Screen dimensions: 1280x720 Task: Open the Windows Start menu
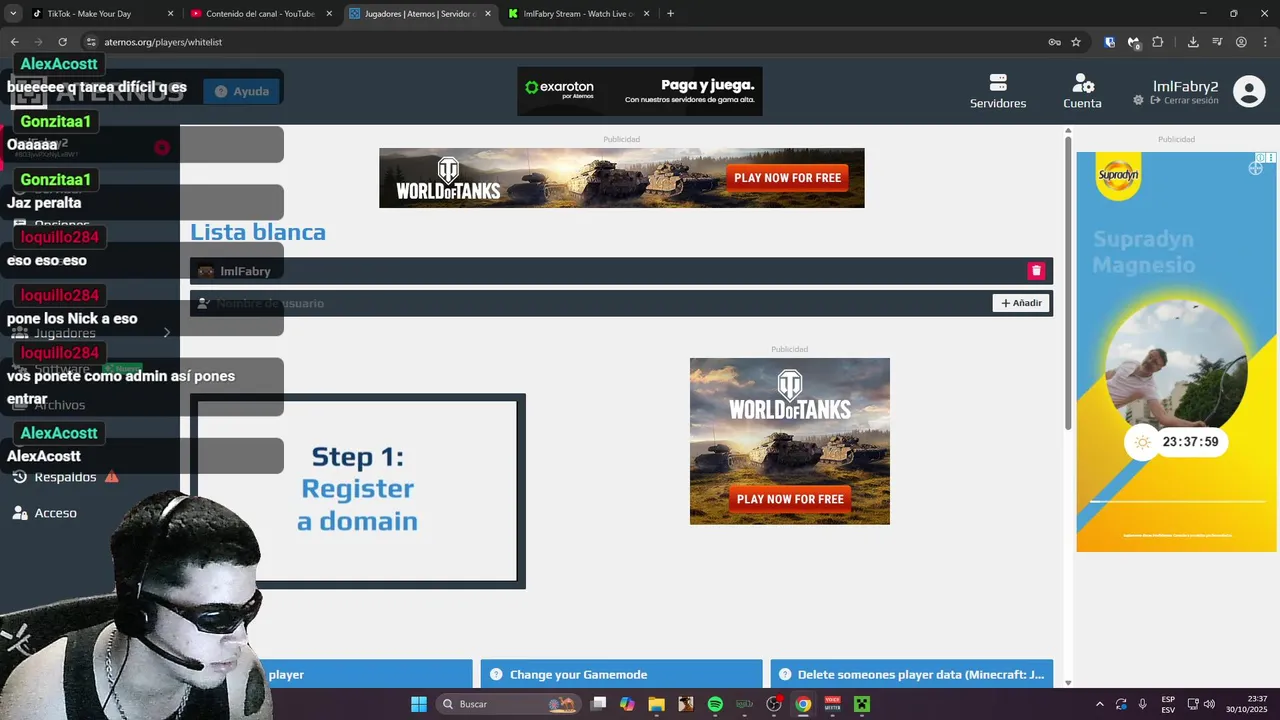[419, 704]
